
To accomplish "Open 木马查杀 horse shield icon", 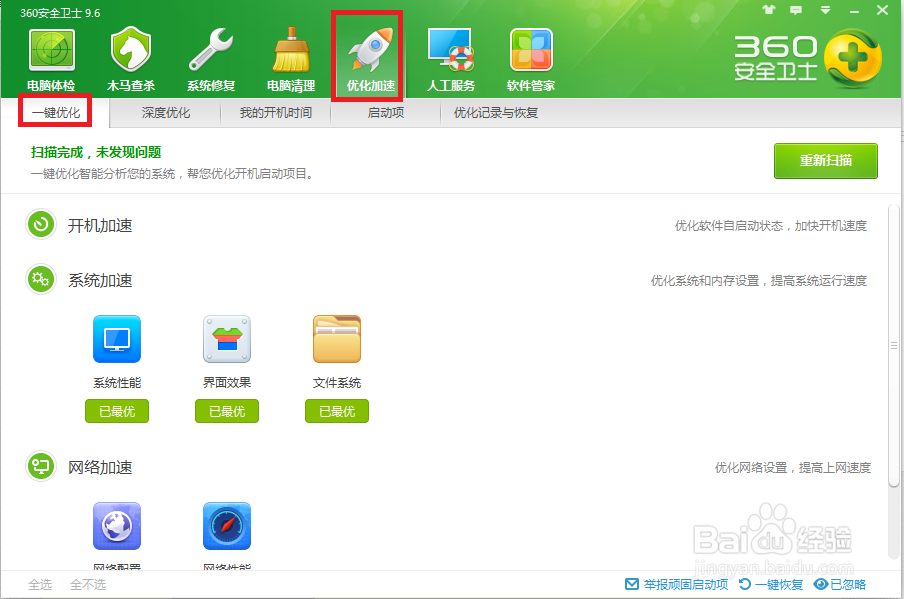I will [x=131, y=50].
